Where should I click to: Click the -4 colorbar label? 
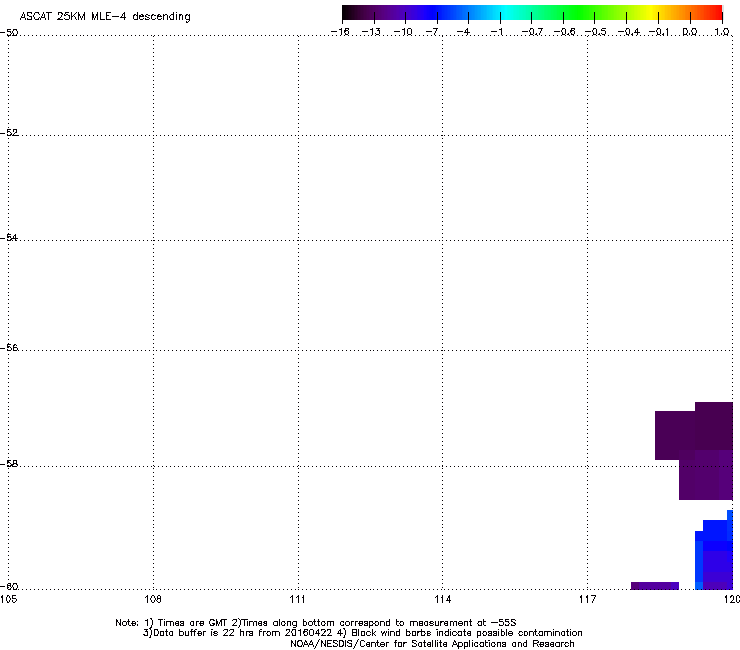pyautogui.click(x=464, y=32)
